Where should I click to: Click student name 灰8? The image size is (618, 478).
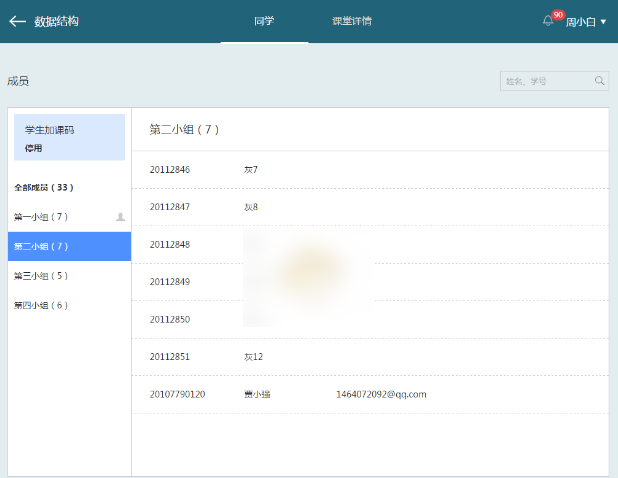coord(251,207)
